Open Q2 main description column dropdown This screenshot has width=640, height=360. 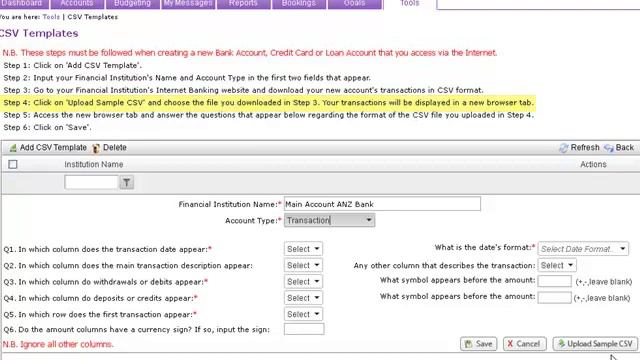[303, 265]
